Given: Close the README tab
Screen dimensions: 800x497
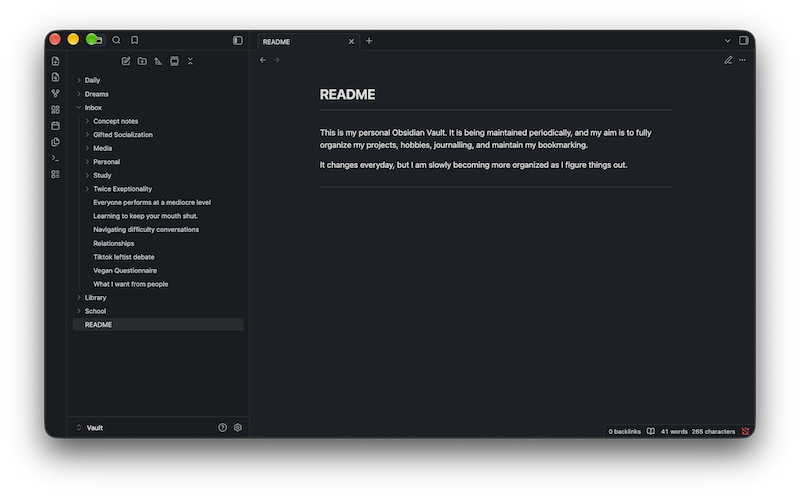Looking at the screenshot, I should tap(351, 42).
